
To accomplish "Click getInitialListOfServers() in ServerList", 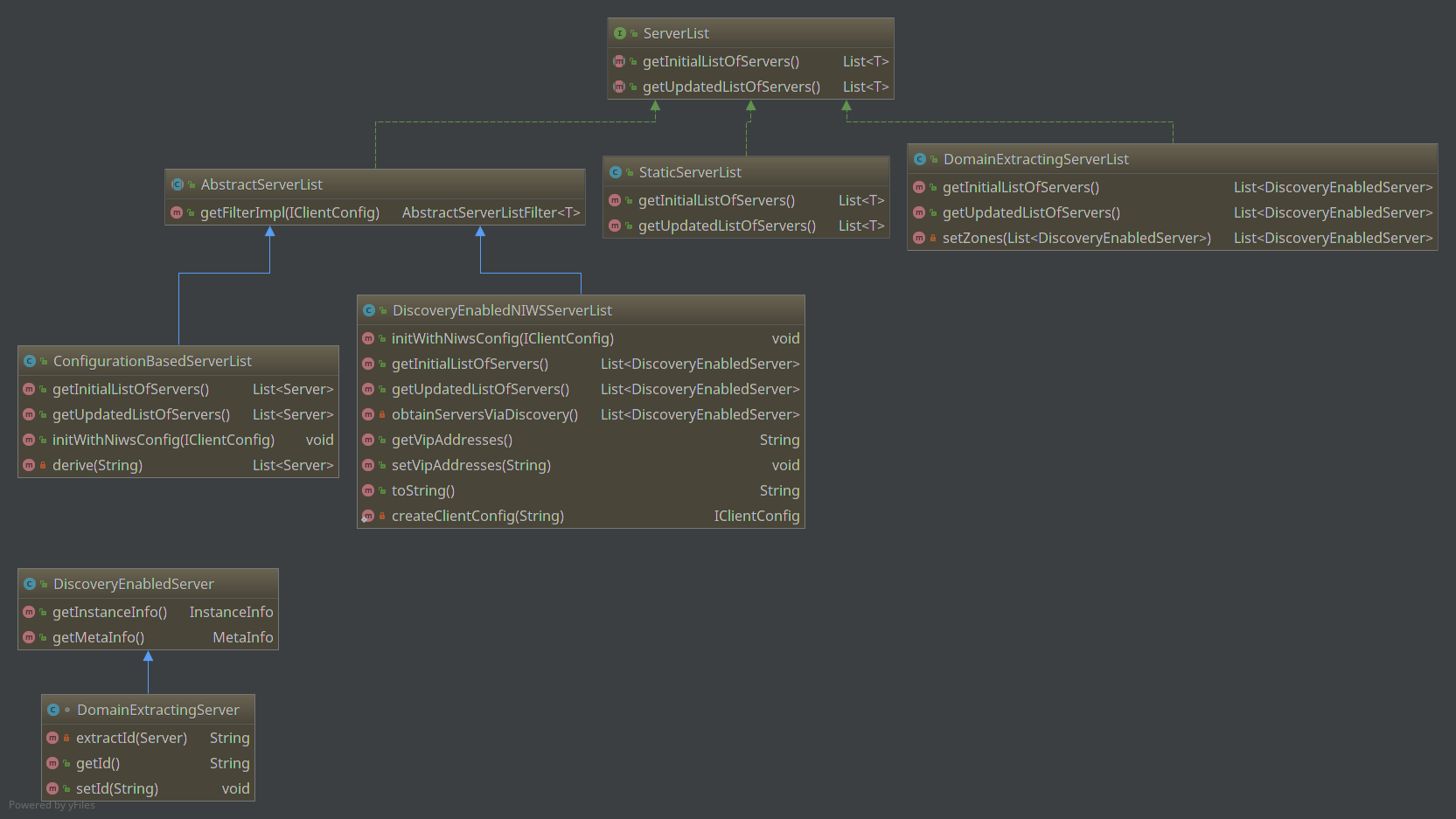I will pos(721,61).
